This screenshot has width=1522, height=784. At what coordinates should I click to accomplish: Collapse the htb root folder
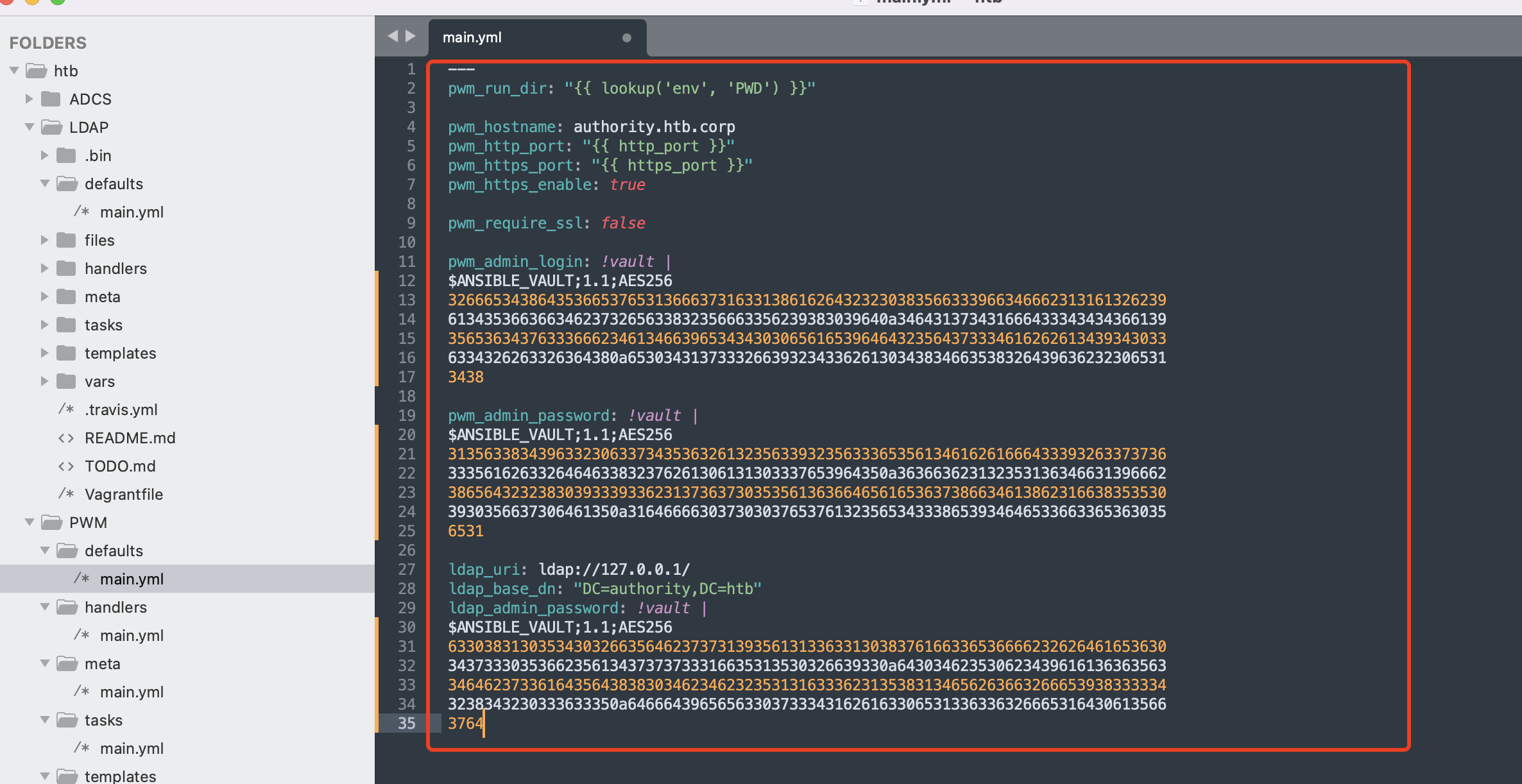tap(14, 71)
